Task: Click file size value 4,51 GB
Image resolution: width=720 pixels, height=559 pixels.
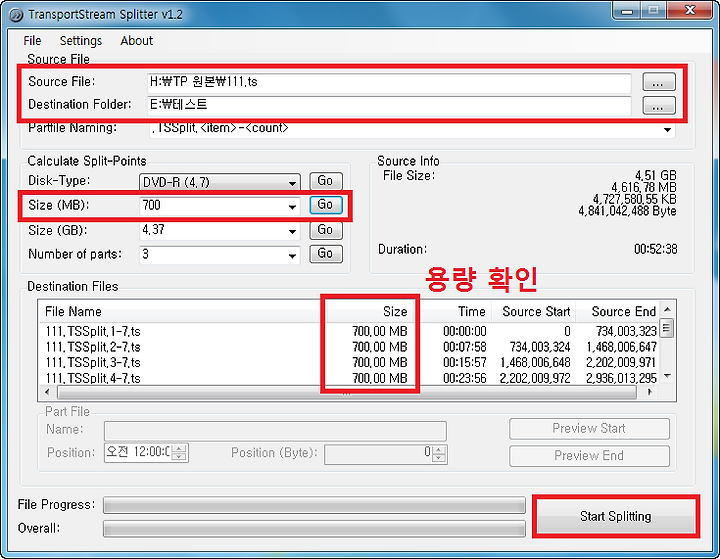Action: (x=655, y=175)
